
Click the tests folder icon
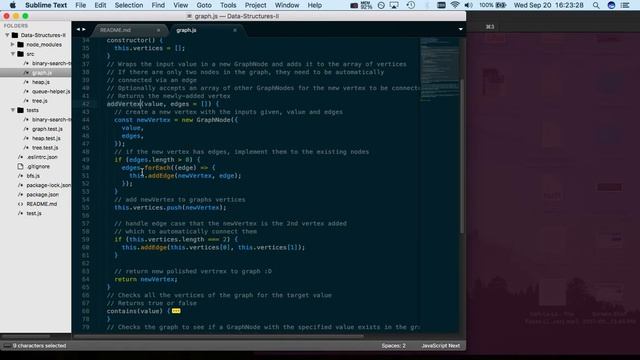[x=20, y=110]
